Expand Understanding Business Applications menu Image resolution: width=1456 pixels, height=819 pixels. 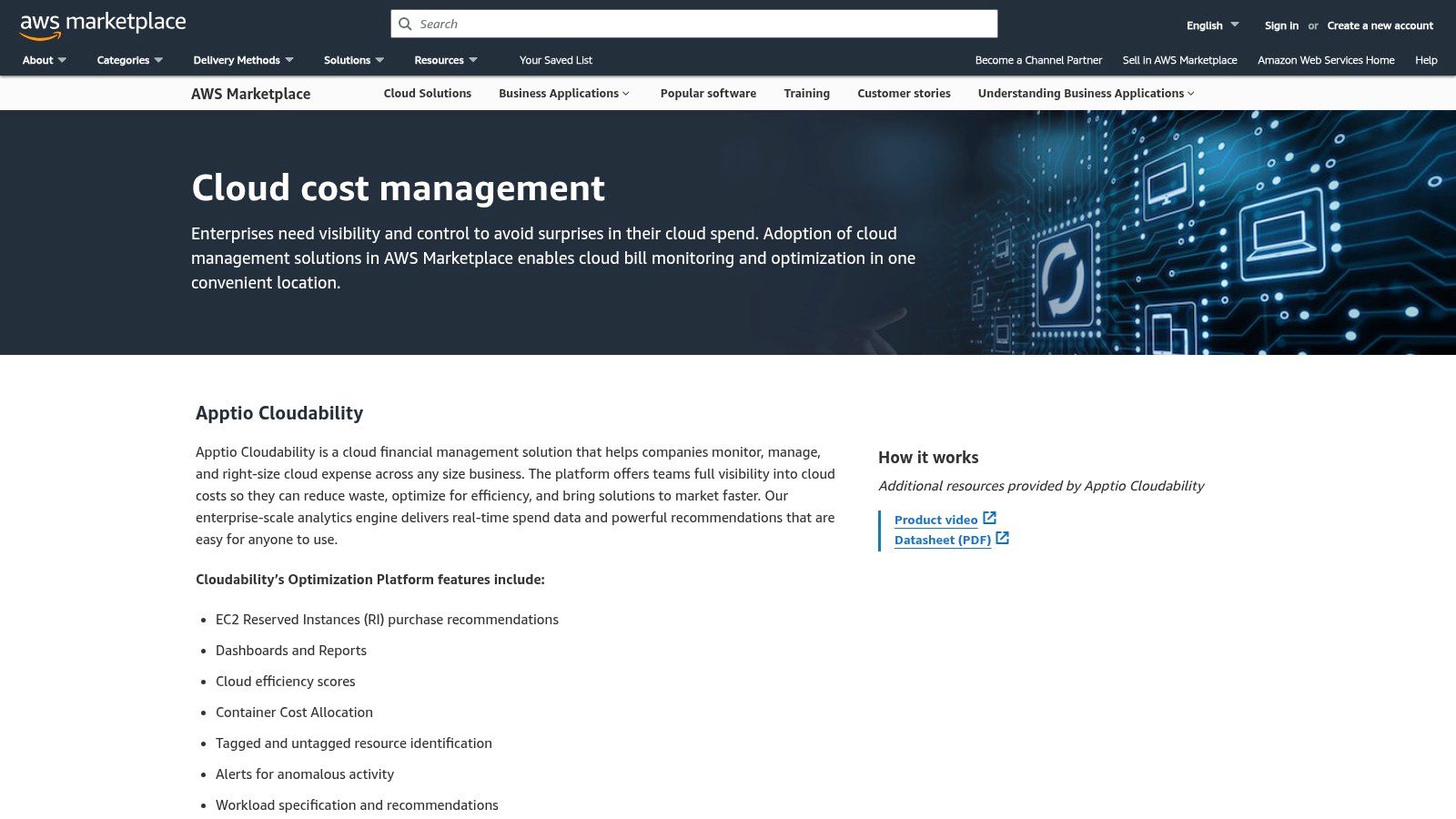tap(1087, 93)
